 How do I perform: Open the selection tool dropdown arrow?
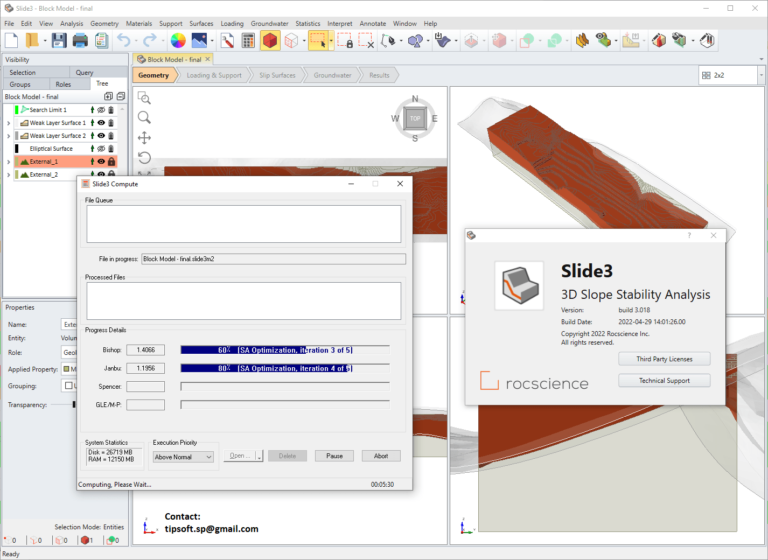click(332, 41)
